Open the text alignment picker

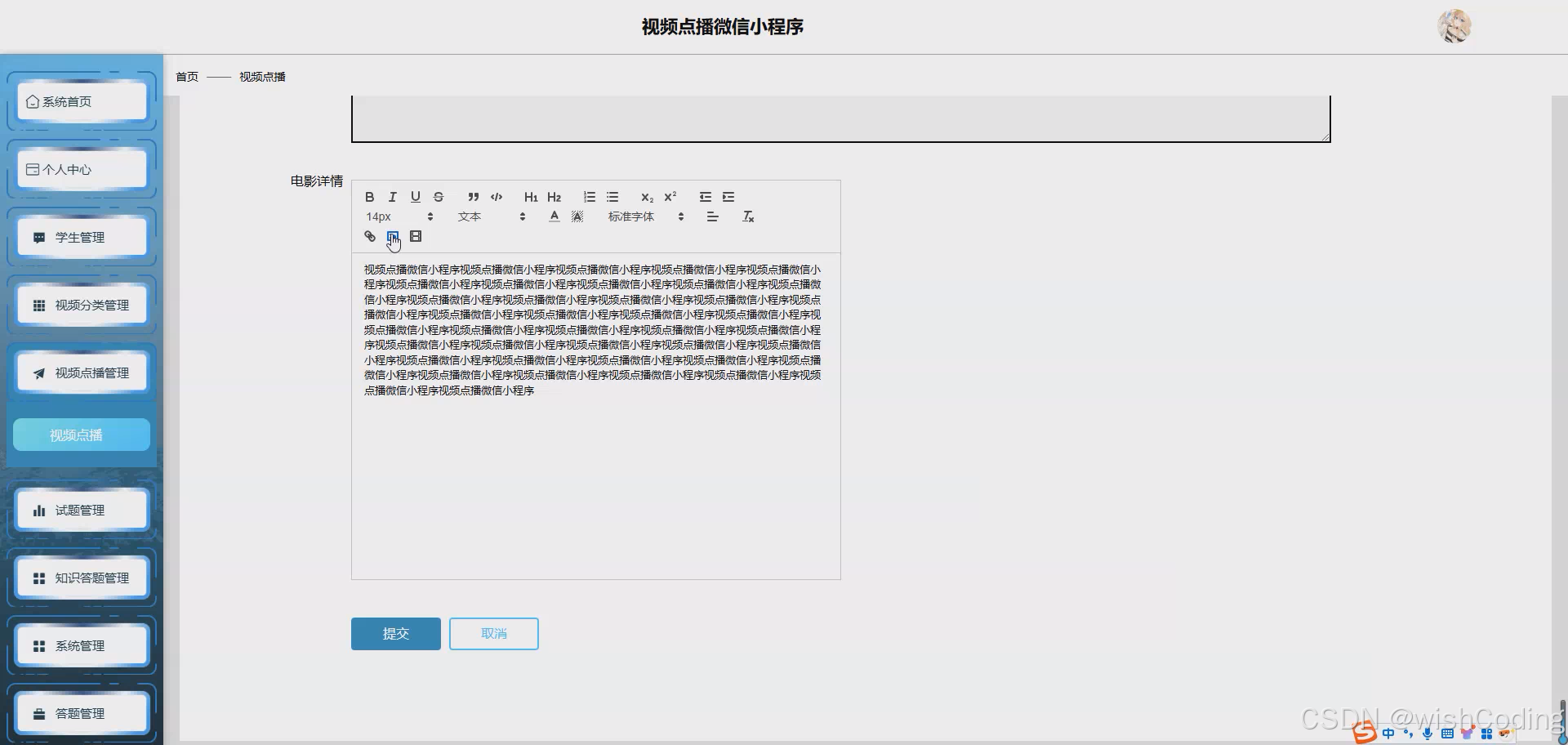click(x=712, y=216)
